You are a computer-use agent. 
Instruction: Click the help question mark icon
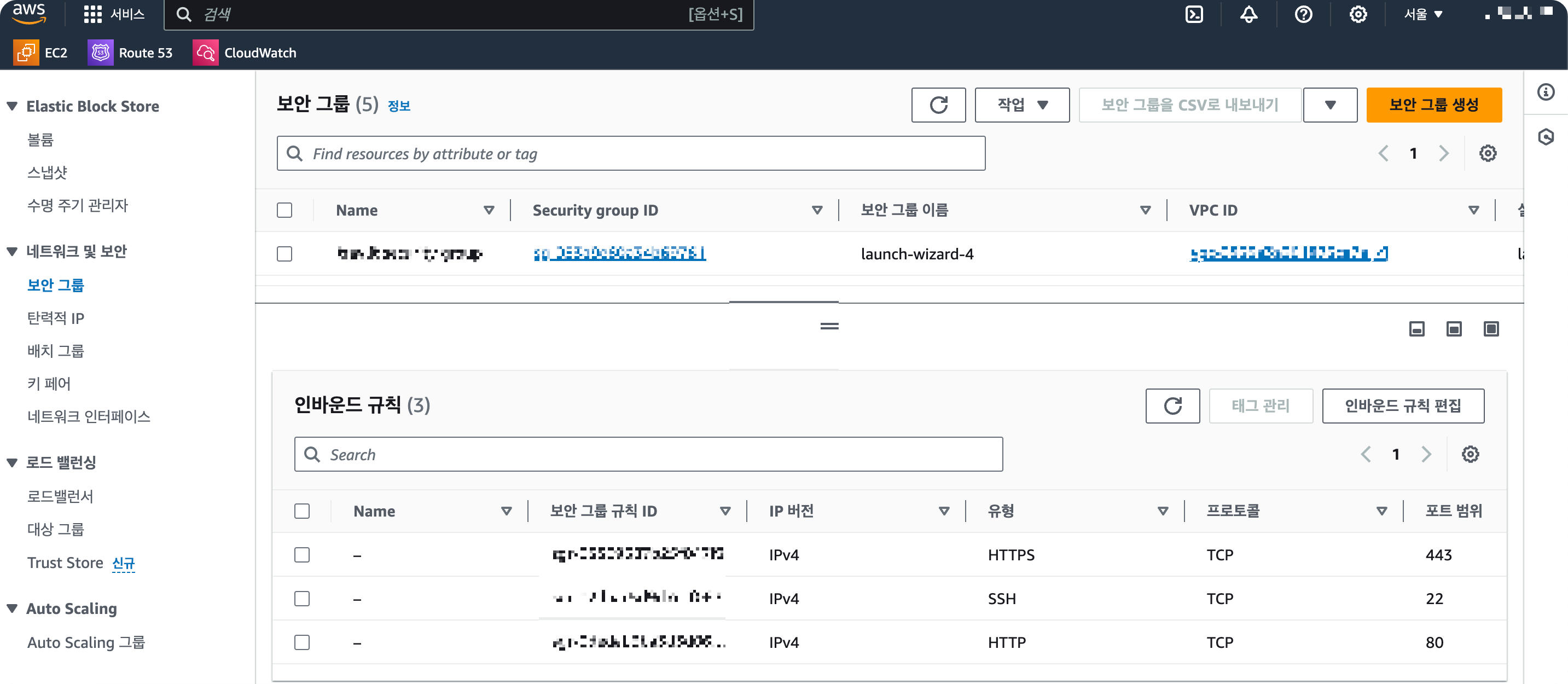1303,14
